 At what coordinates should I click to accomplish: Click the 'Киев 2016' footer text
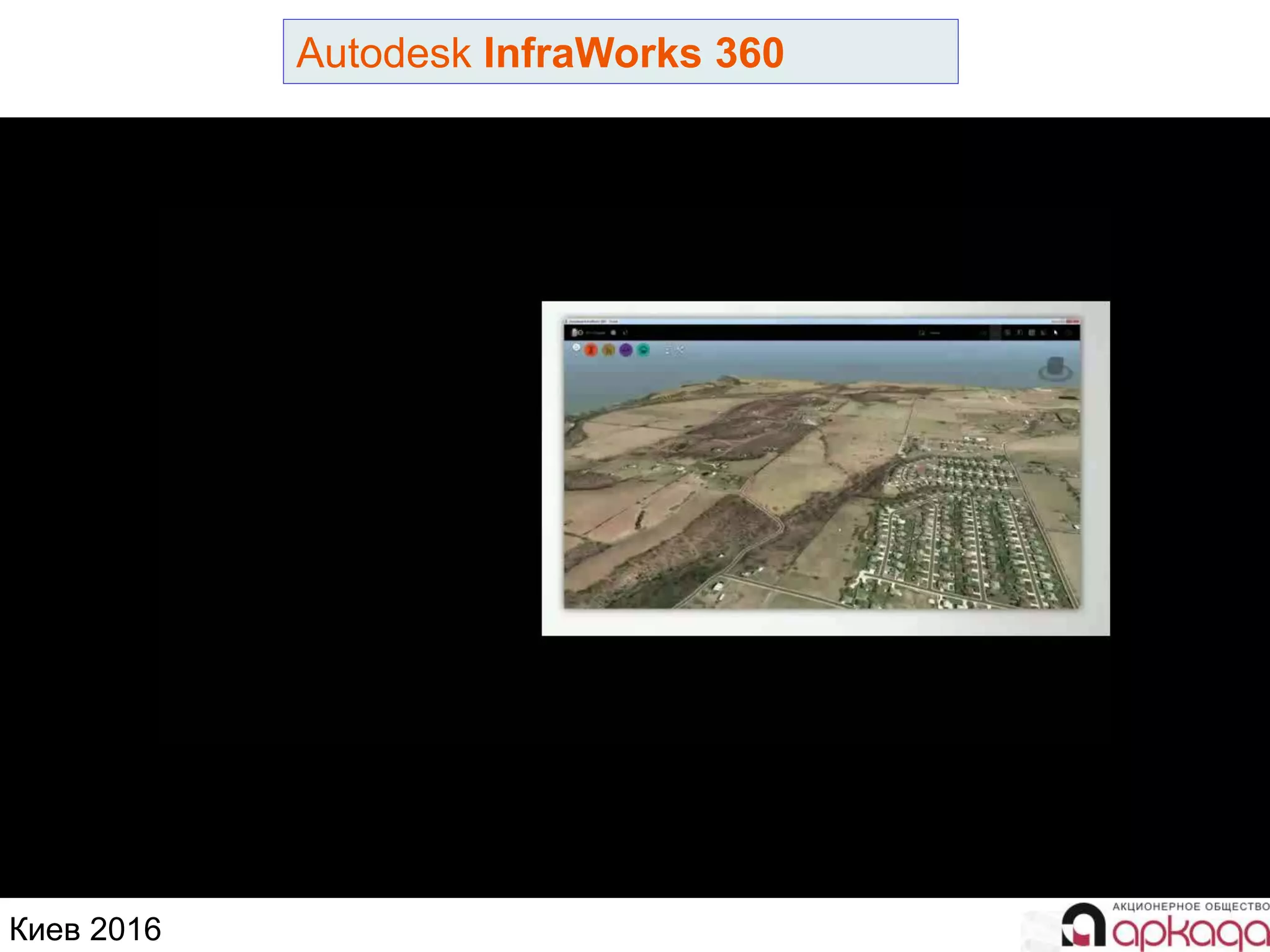point(86,929)
